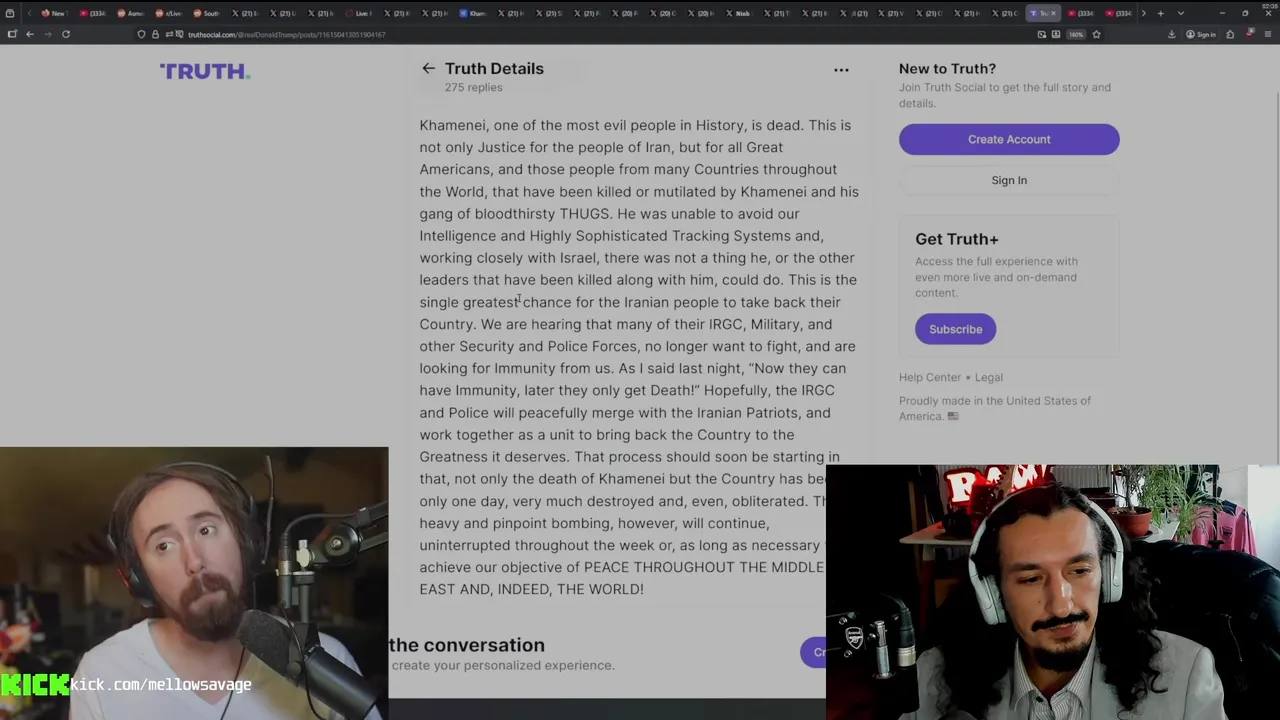Click the 160% zoom level indicator
Screen dimensions: 1280x720
[x=1076, y=34]
